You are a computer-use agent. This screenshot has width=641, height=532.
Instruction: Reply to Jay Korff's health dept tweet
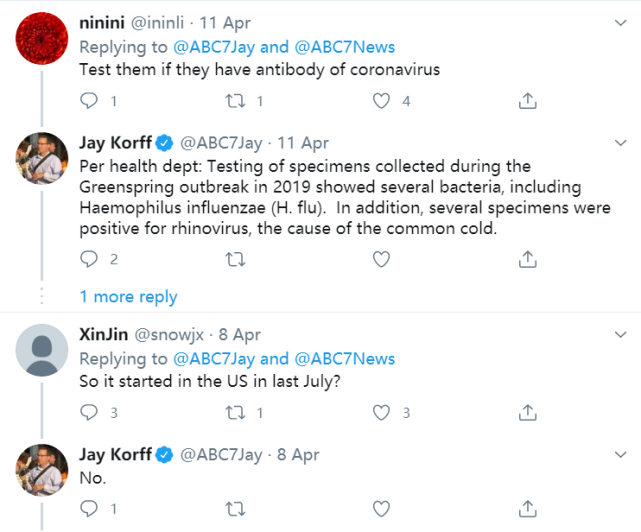pyautogui.click(x=89, y=259)
